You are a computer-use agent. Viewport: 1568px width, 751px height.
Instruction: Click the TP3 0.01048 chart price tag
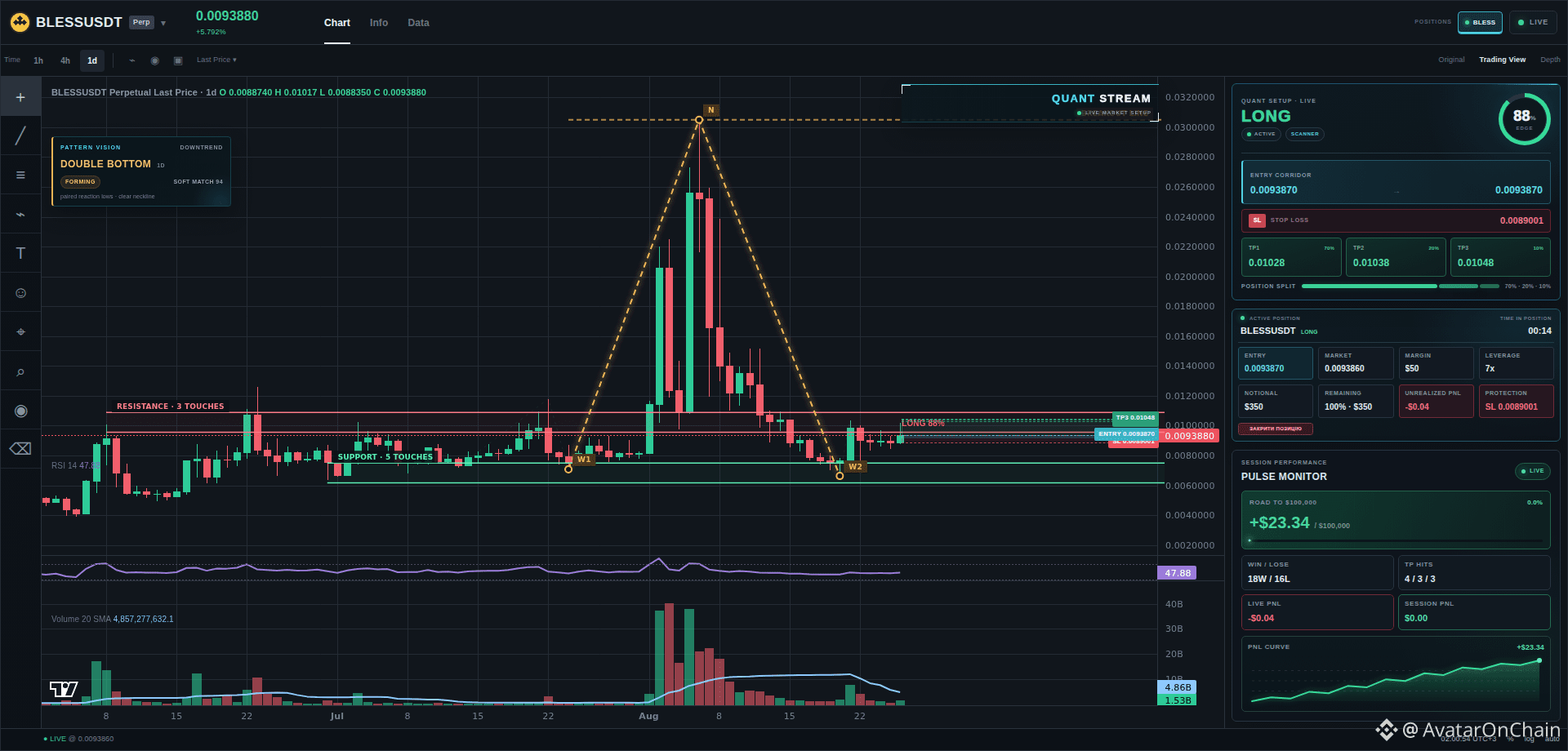1135,418
